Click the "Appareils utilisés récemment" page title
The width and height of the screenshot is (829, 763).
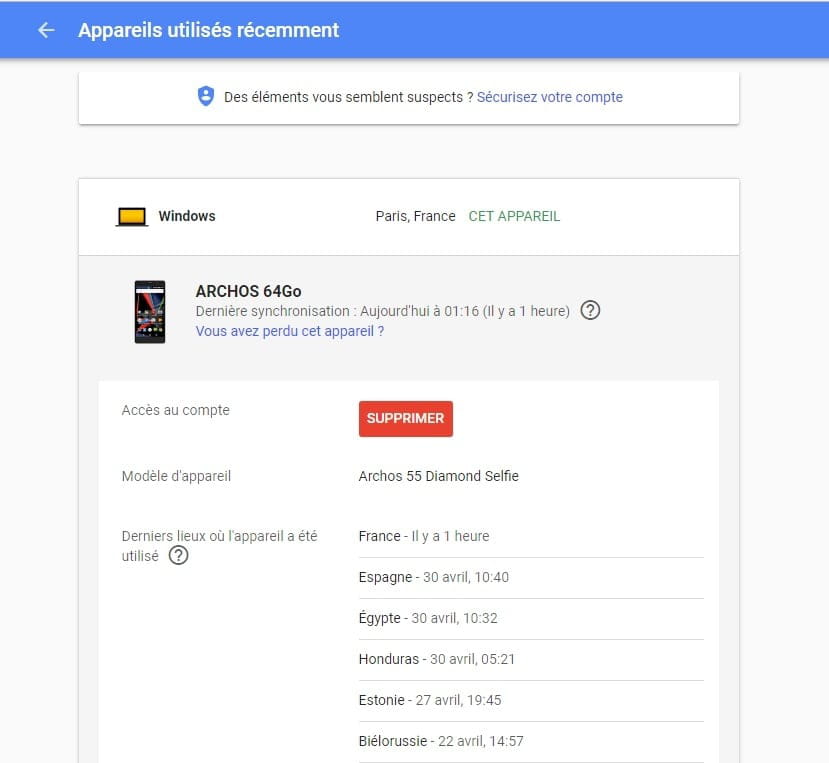coord(208,30)
